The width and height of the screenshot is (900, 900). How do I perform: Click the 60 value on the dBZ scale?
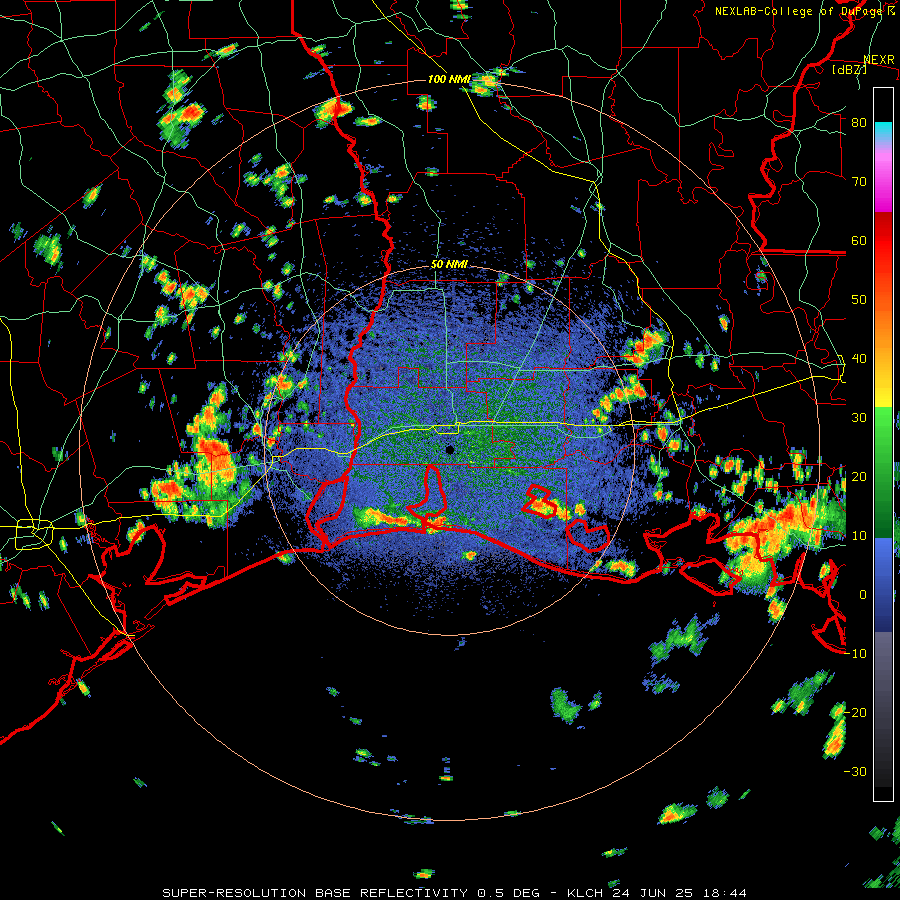coord(859,240)
